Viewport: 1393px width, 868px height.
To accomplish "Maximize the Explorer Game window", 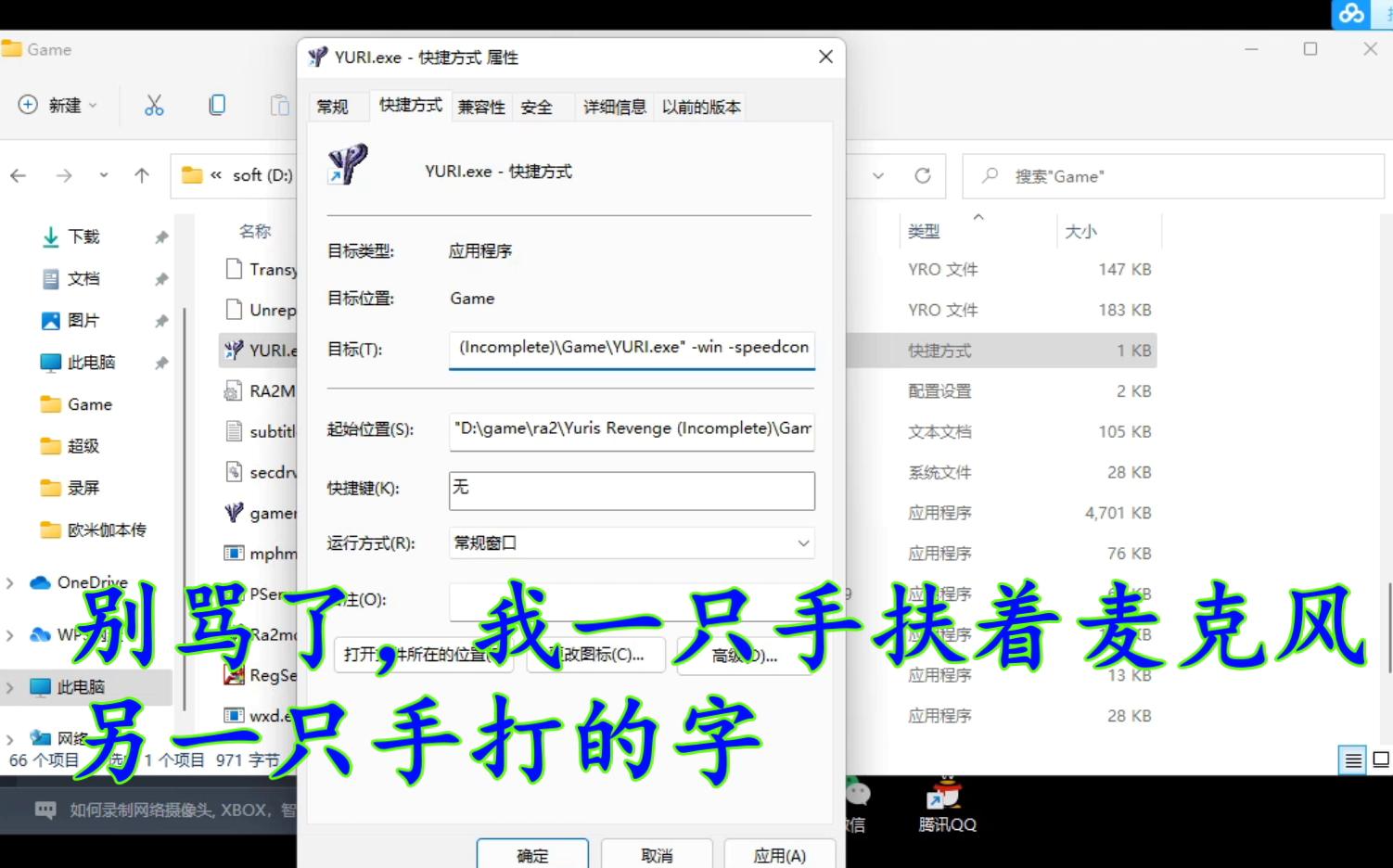I will (1310, 49).
